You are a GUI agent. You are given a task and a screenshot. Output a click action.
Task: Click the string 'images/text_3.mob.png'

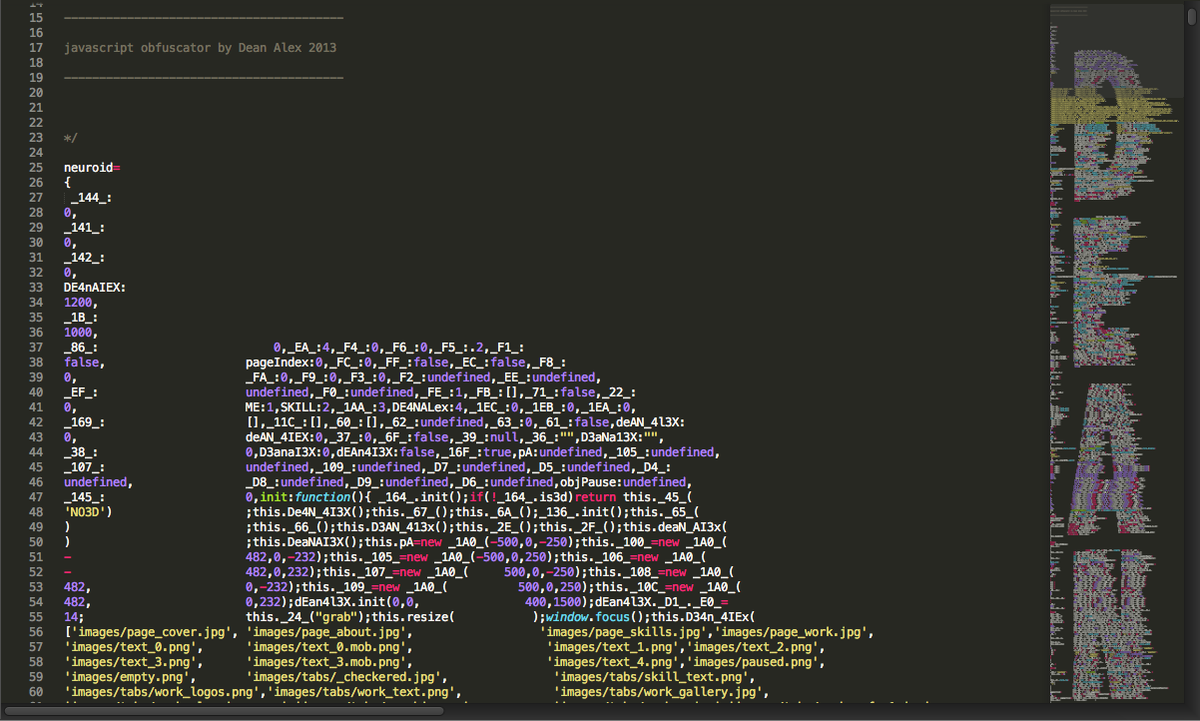(x=323, y=662)
